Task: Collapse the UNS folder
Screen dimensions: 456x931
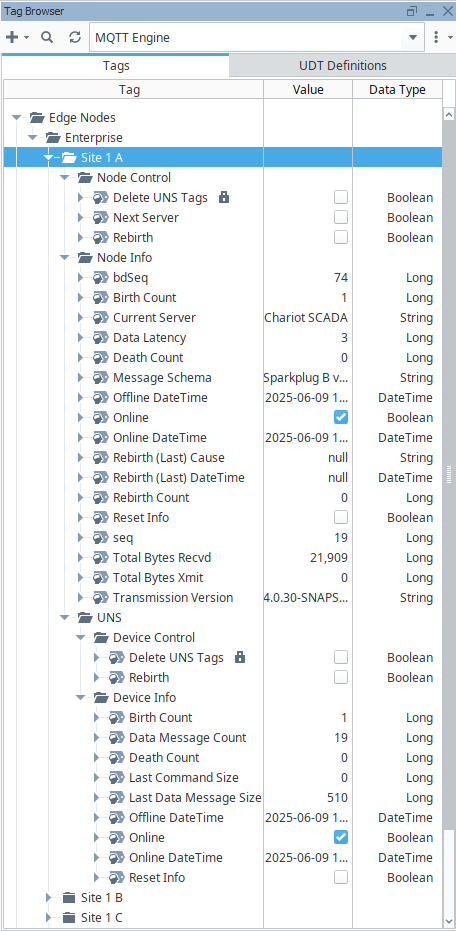Action: 65,618
